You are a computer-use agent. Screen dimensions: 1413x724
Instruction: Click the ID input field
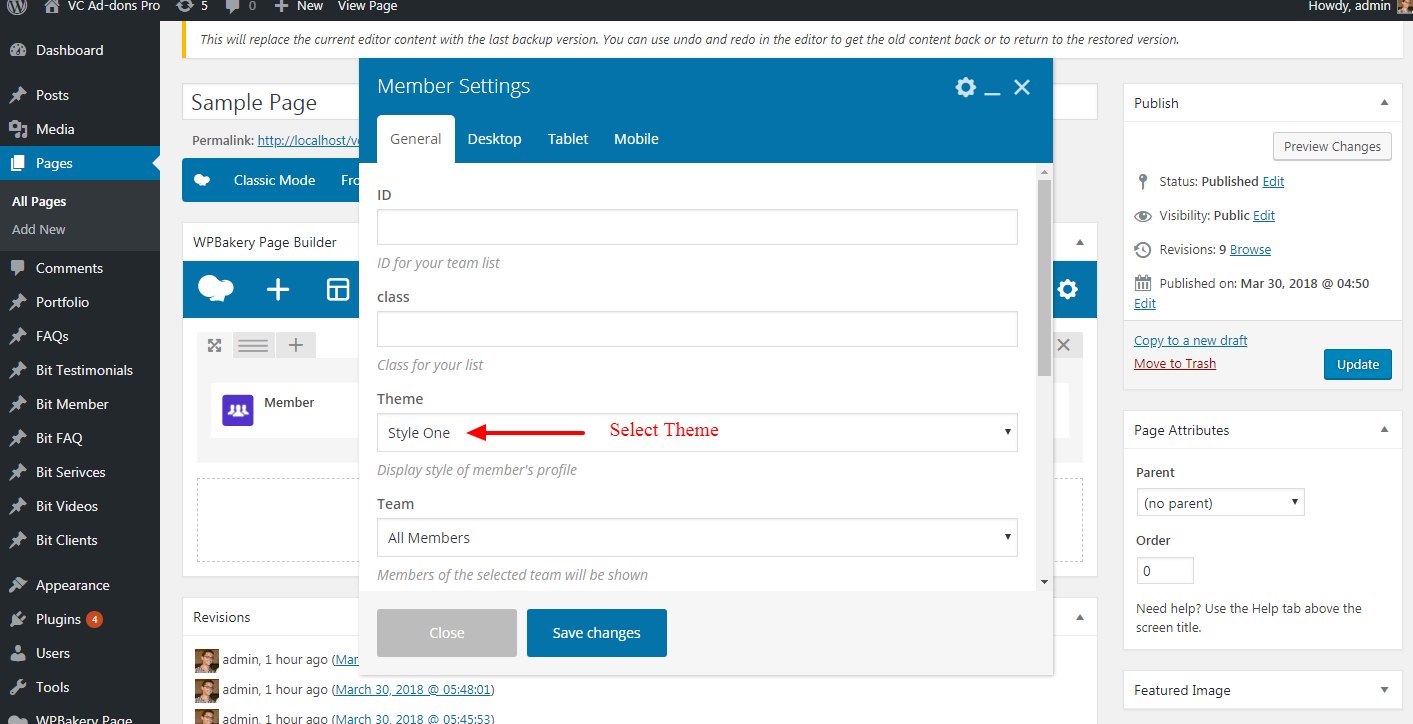click(x=696, y=227)
